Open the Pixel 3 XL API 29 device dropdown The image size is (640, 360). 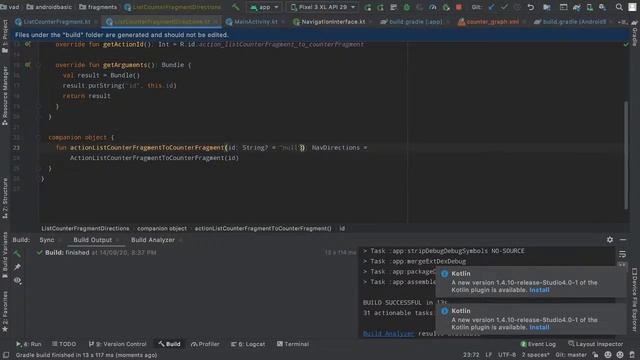pos(322,7)
